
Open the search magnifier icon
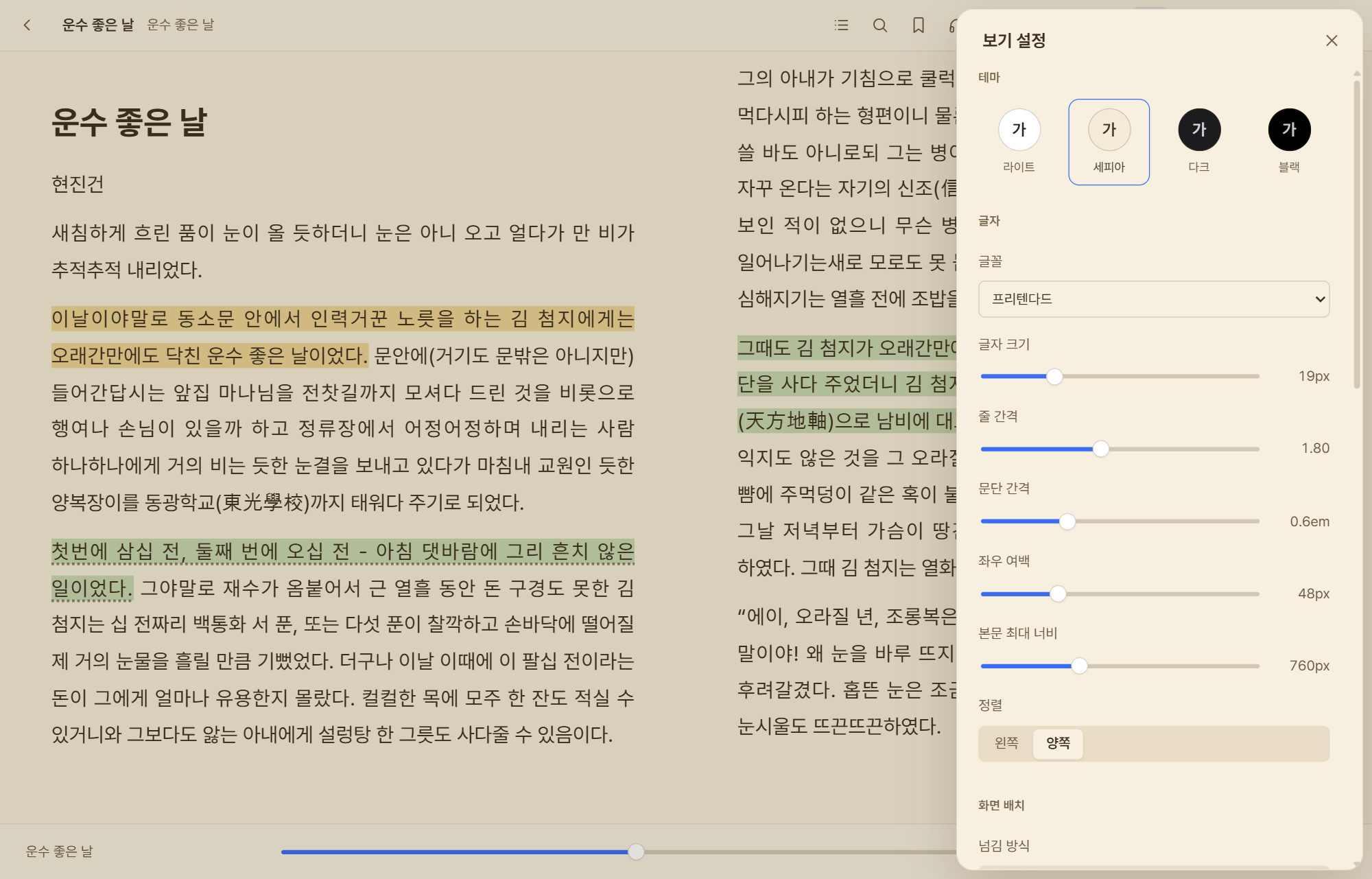(x=880, y=25)
